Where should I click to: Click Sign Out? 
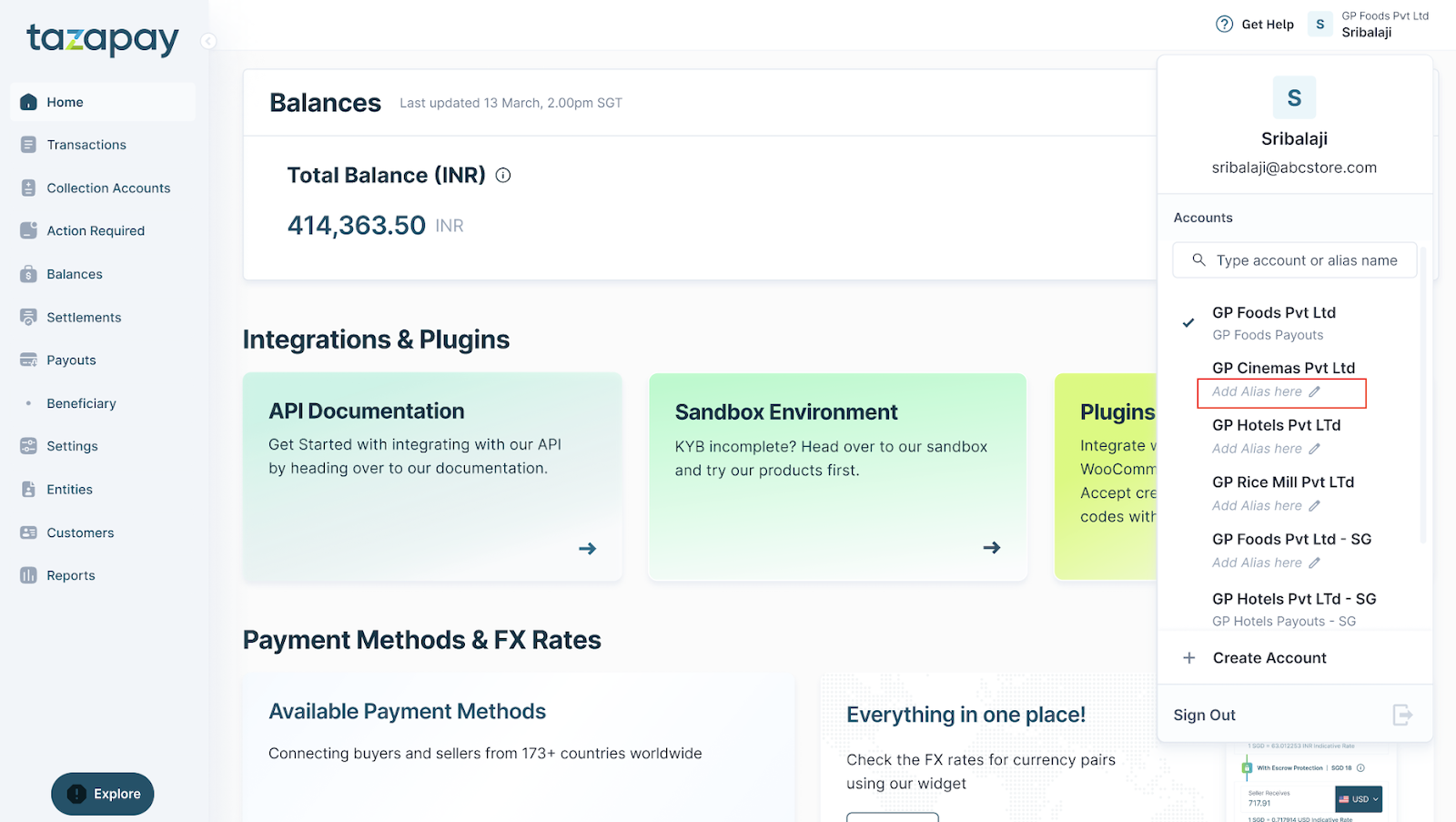tap(1204, 715)
